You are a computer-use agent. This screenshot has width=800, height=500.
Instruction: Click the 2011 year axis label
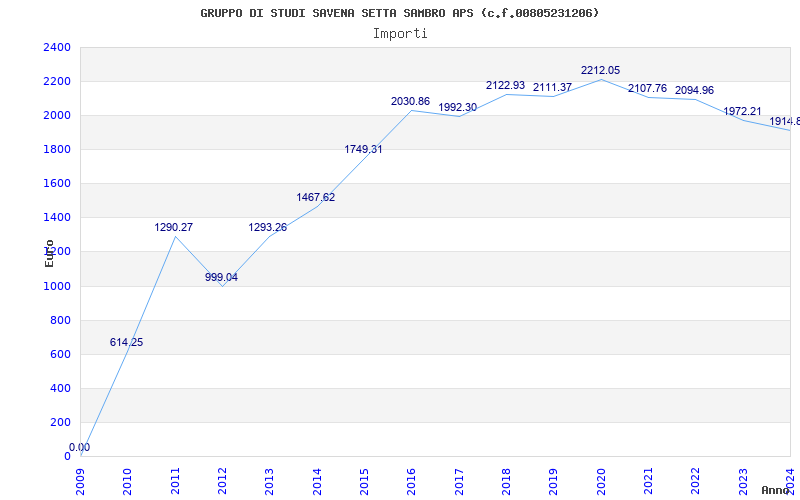(175, 482)
